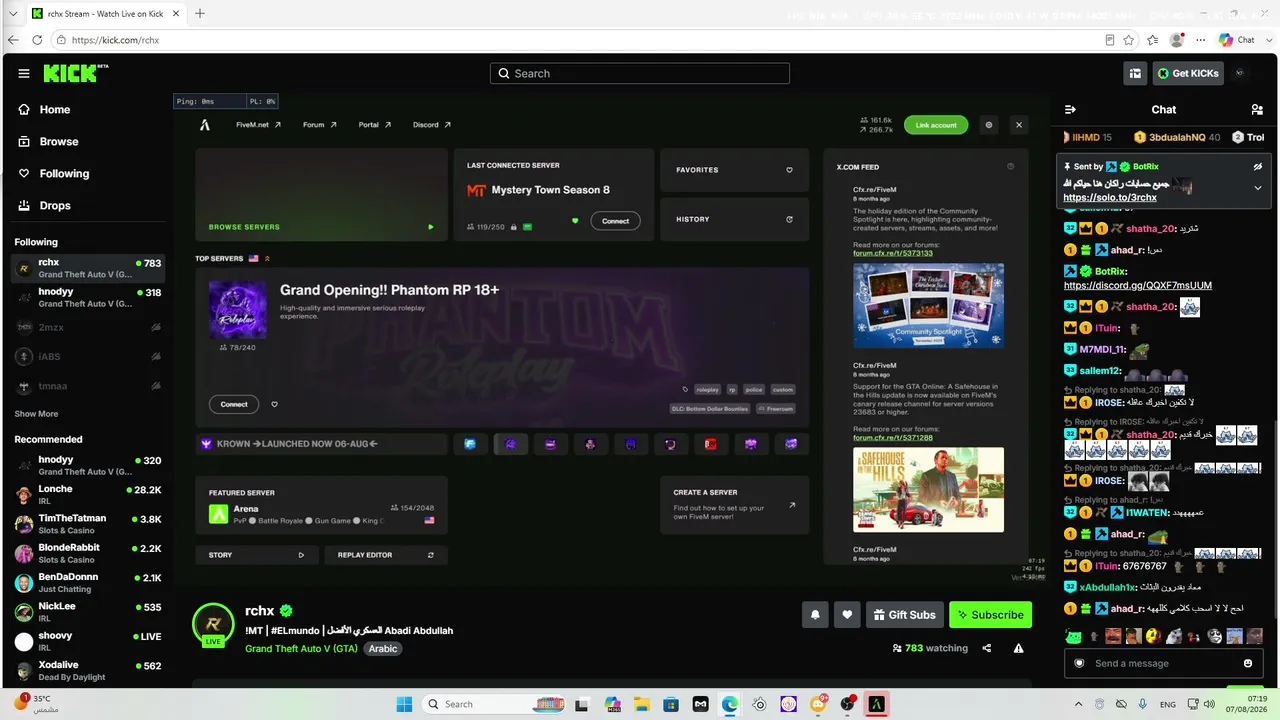
Task: Connect to the Phantom RP server
Action: 234,404
